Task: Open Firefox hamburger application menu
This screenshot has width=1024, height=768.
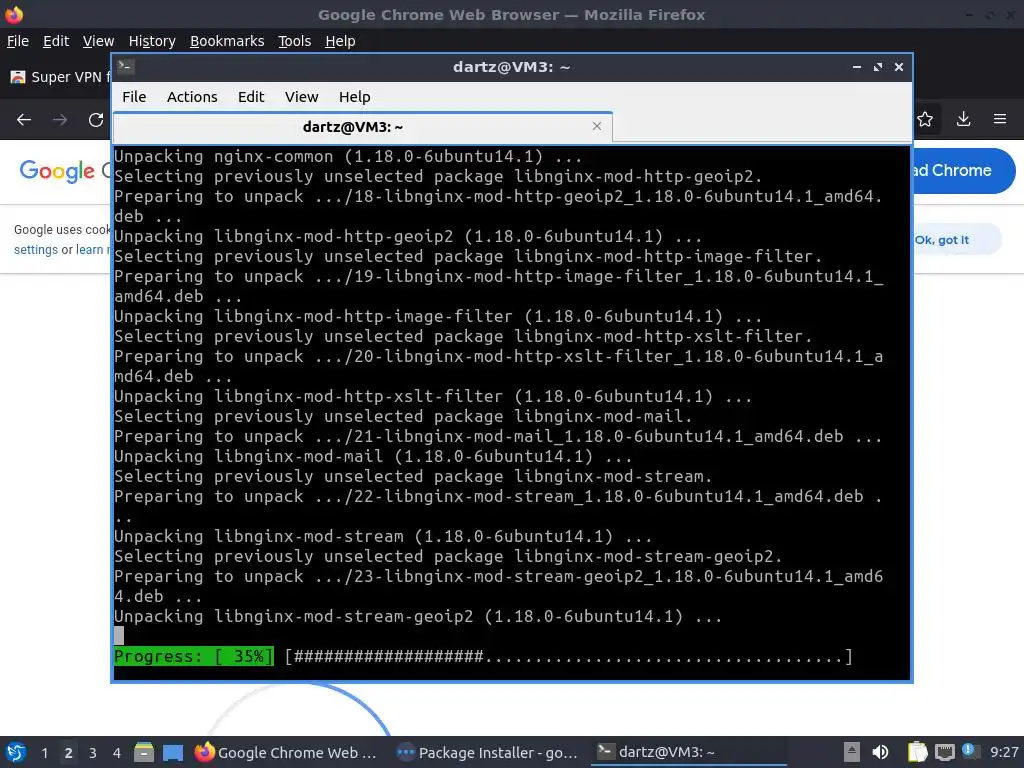Action: (x=1000, y=119)
